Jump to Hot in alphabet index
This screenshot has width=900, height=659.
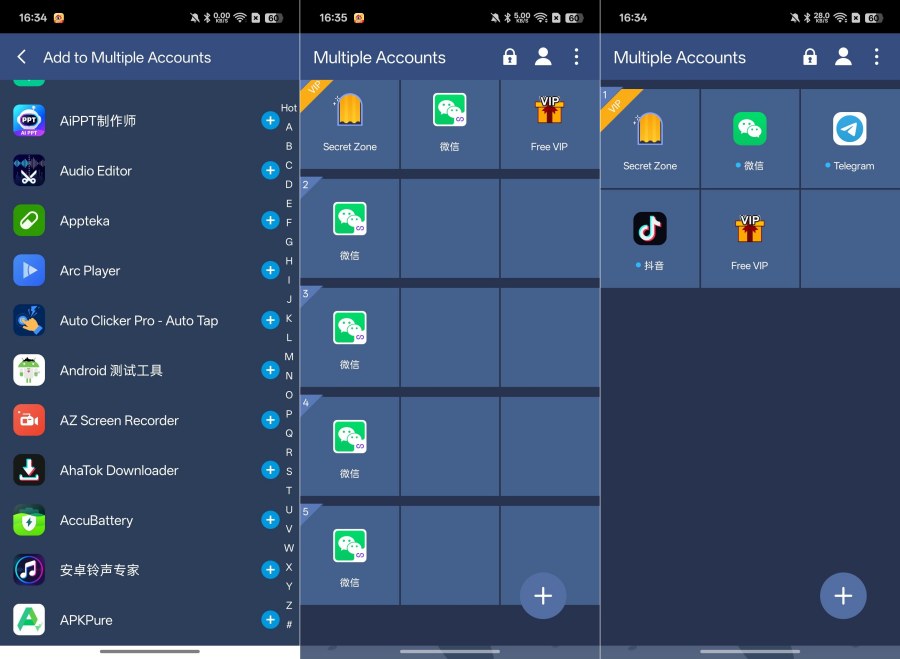[289, 107]
